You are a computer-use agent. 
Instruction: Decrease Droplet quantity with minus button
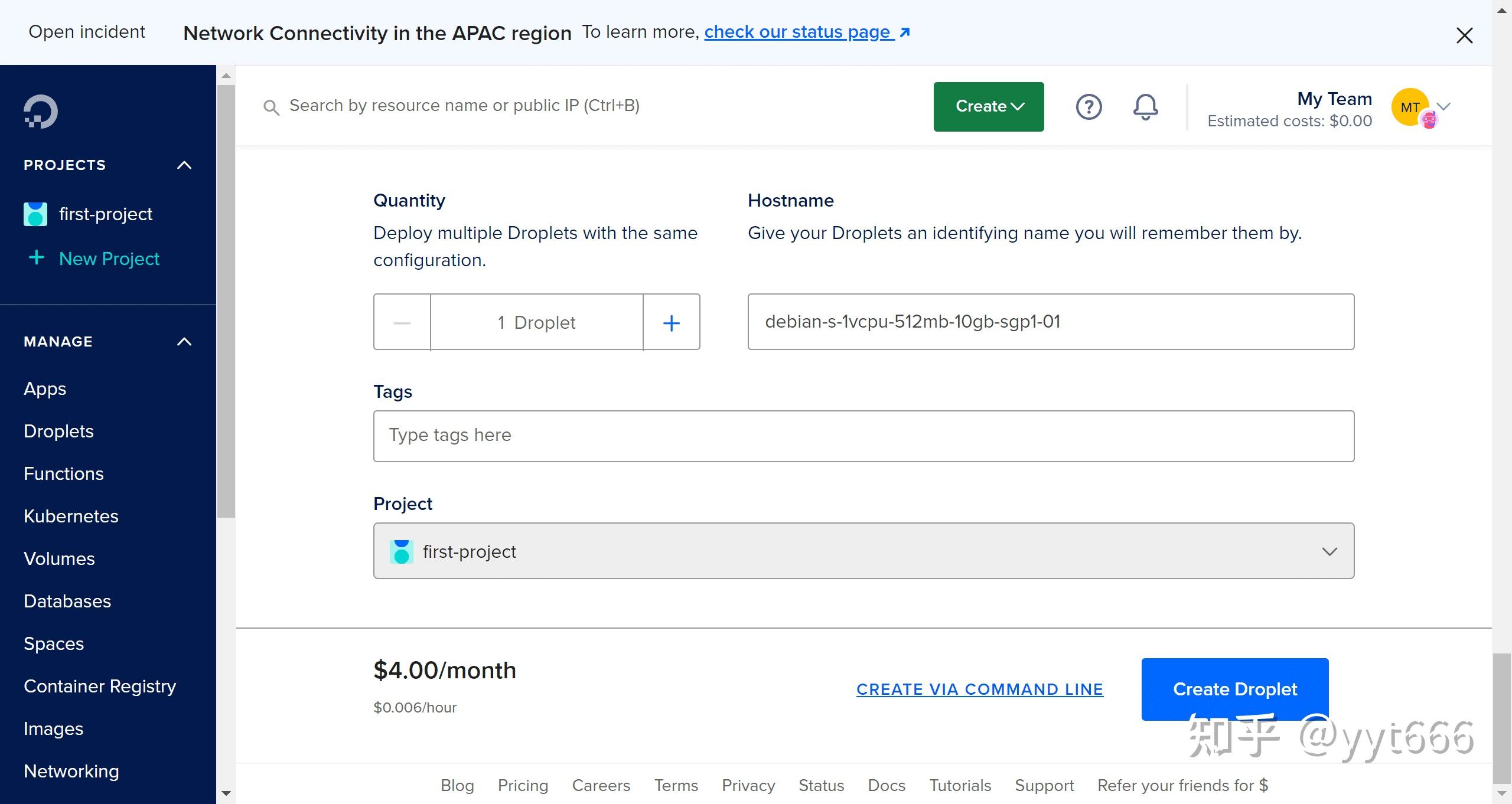tap(402, 322)
